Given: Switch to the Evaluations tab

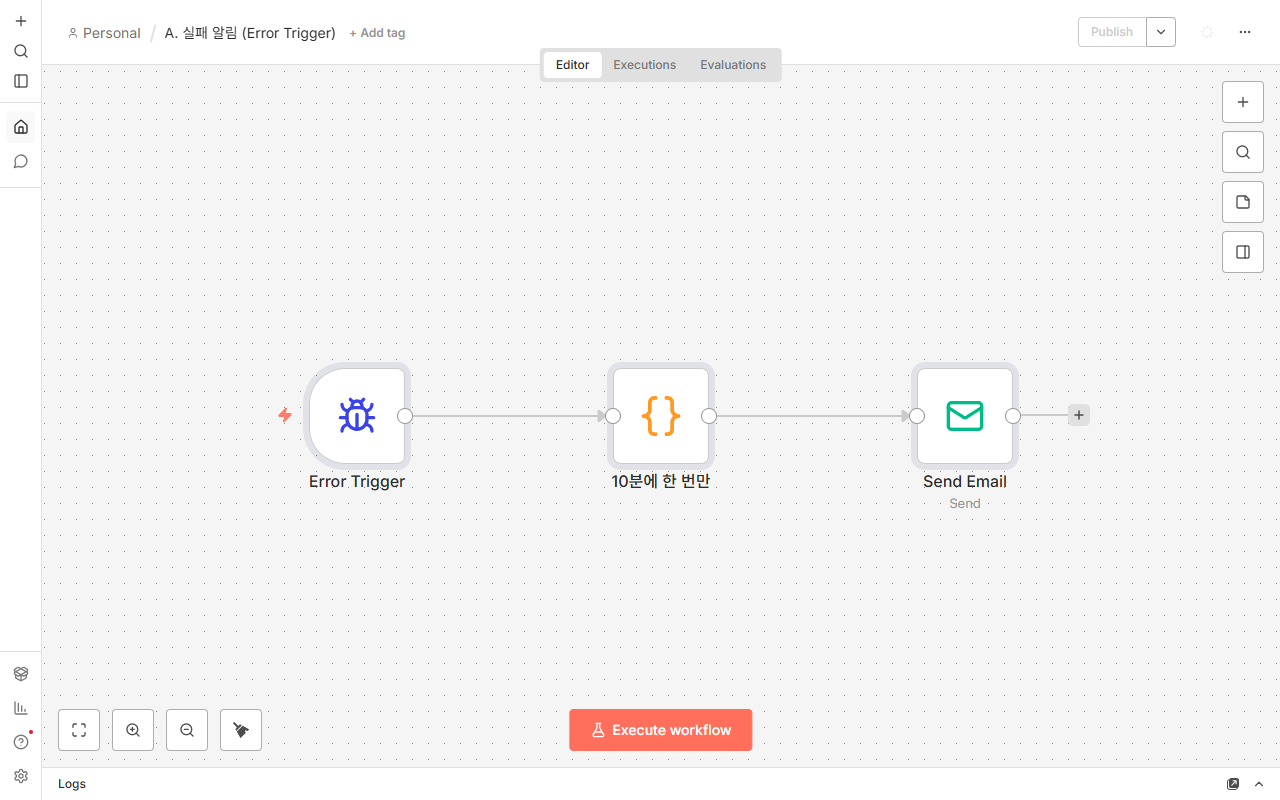Looking at the screenshot, I should 733,65.
